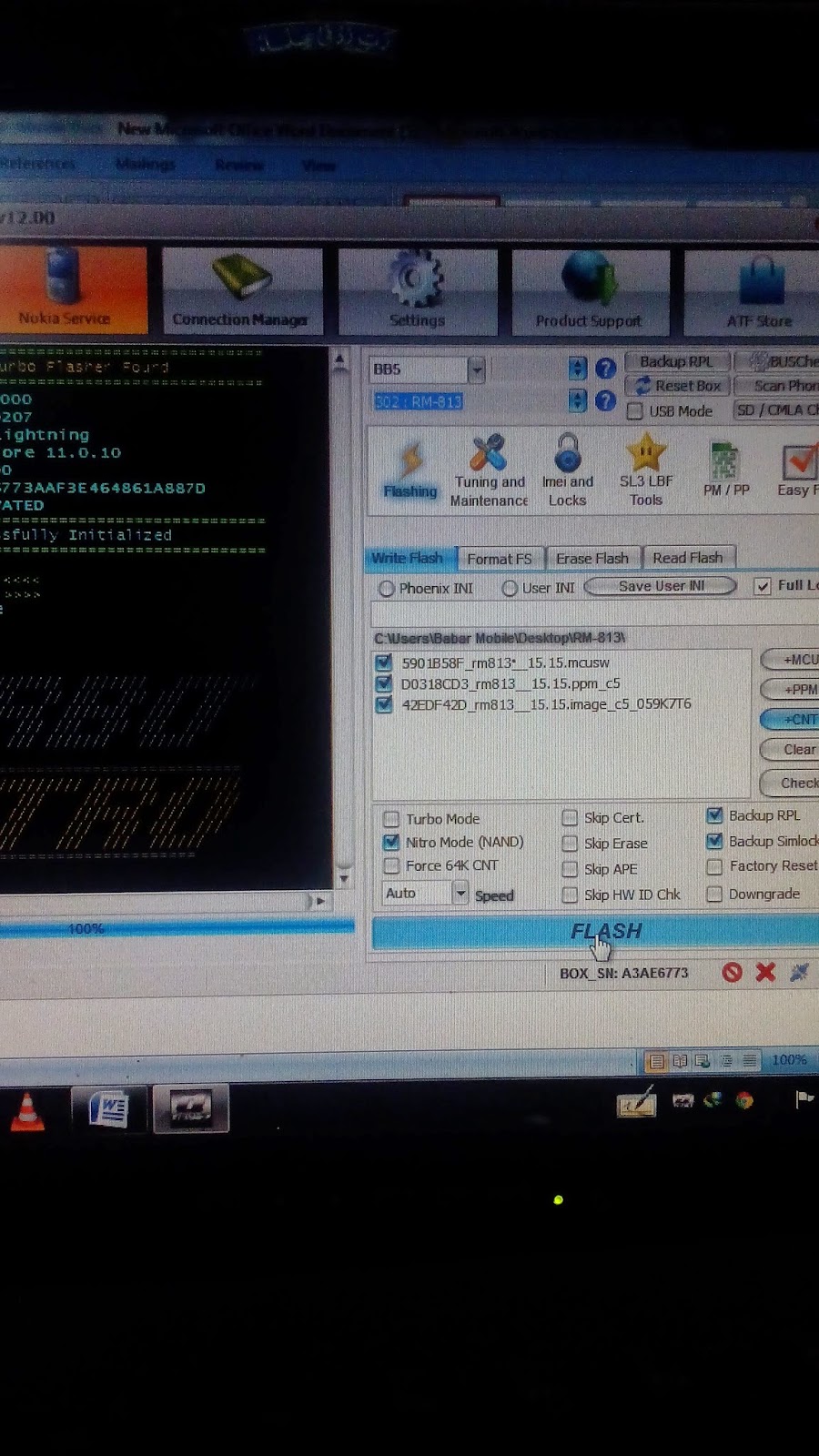Toggle Backup Simlock checkbox
The height and width of the screenshot is (1456, 819).
click(x=714, y=841)
